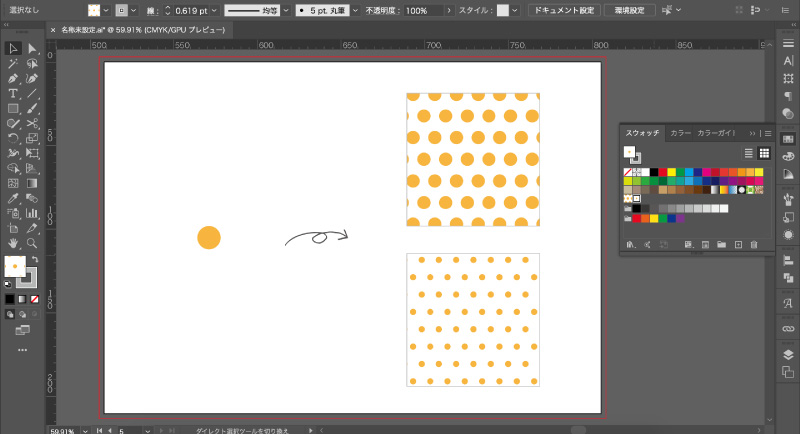
Task: Click the Rotate tool
Action: click(13, 138)
